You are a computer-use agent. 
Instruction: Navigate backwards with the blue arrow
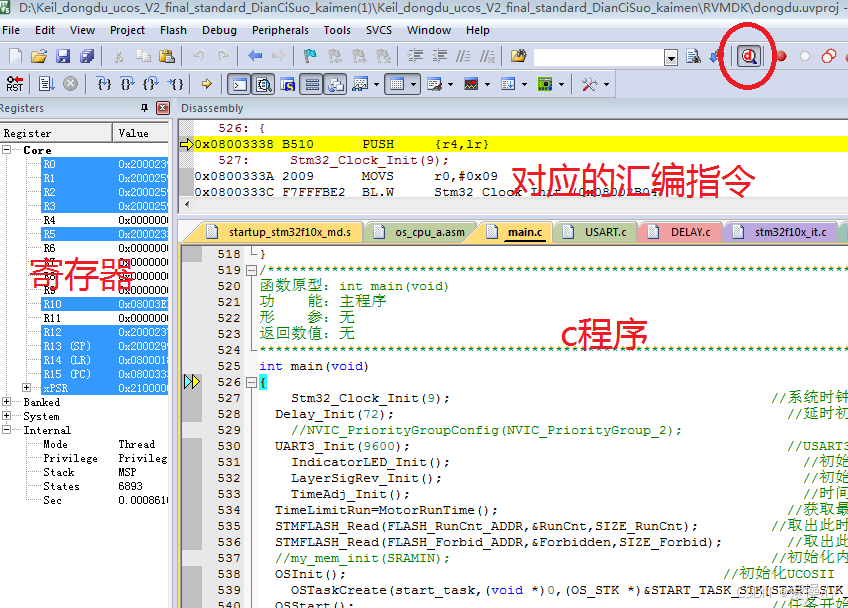(255, 56)
